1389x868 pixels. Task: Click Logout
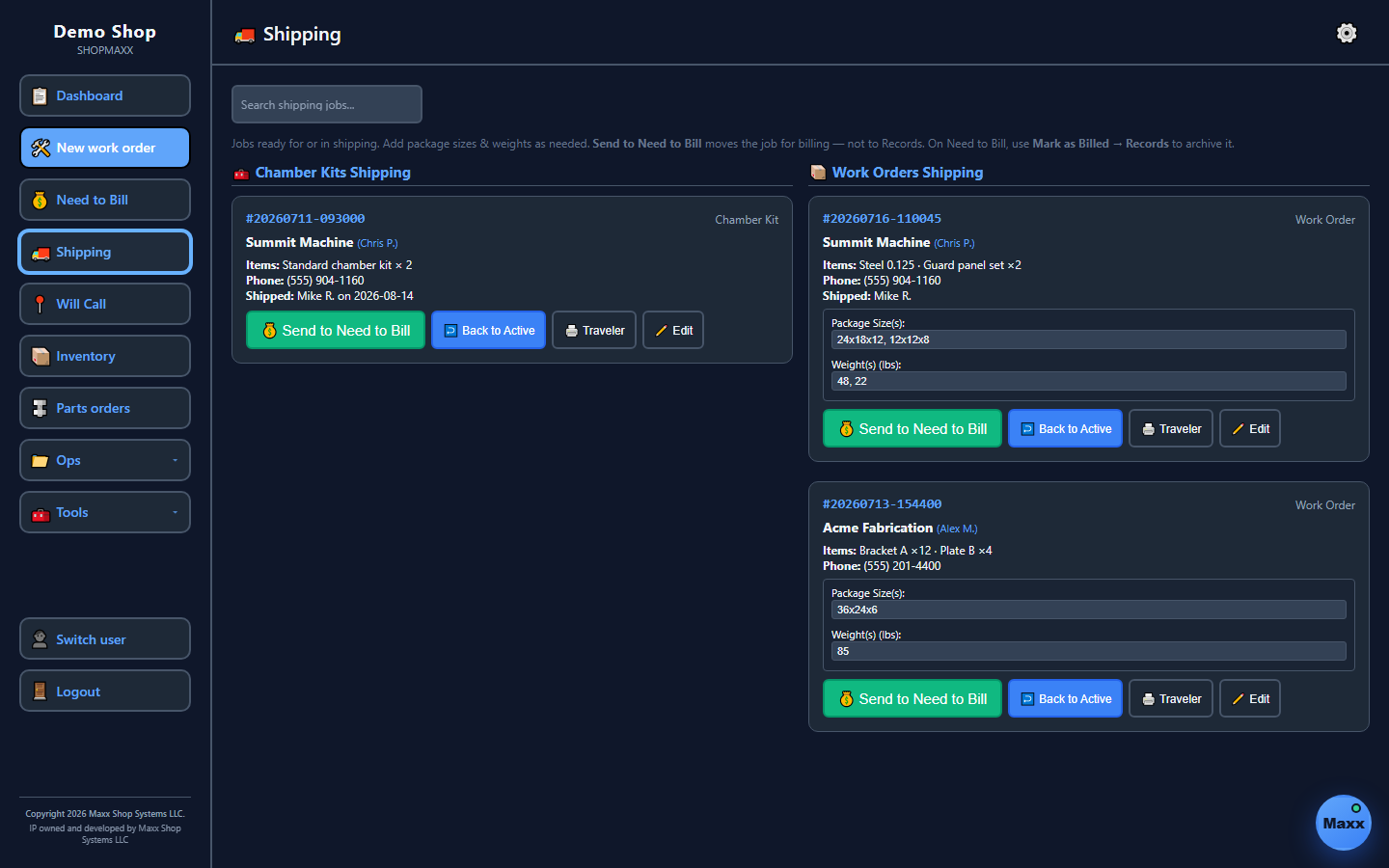click(105, 691)
